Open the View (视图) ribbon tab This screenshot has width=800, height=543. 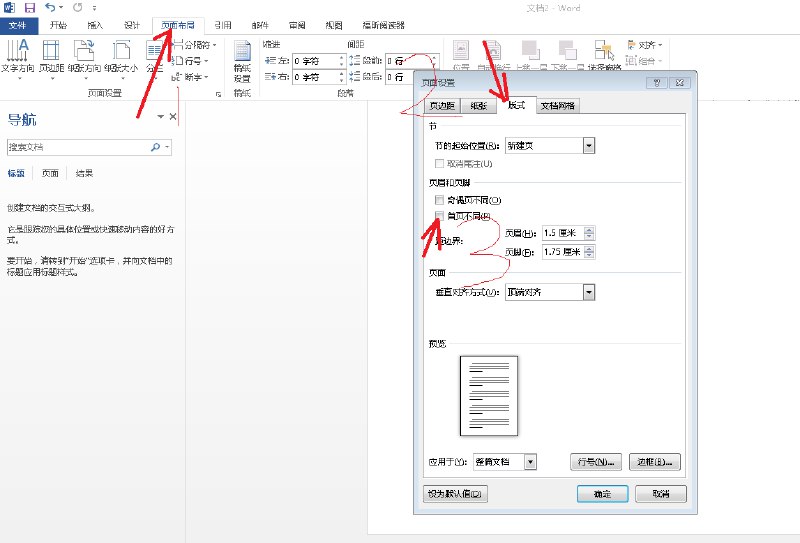pyautogui.click(x=334, y=26)
